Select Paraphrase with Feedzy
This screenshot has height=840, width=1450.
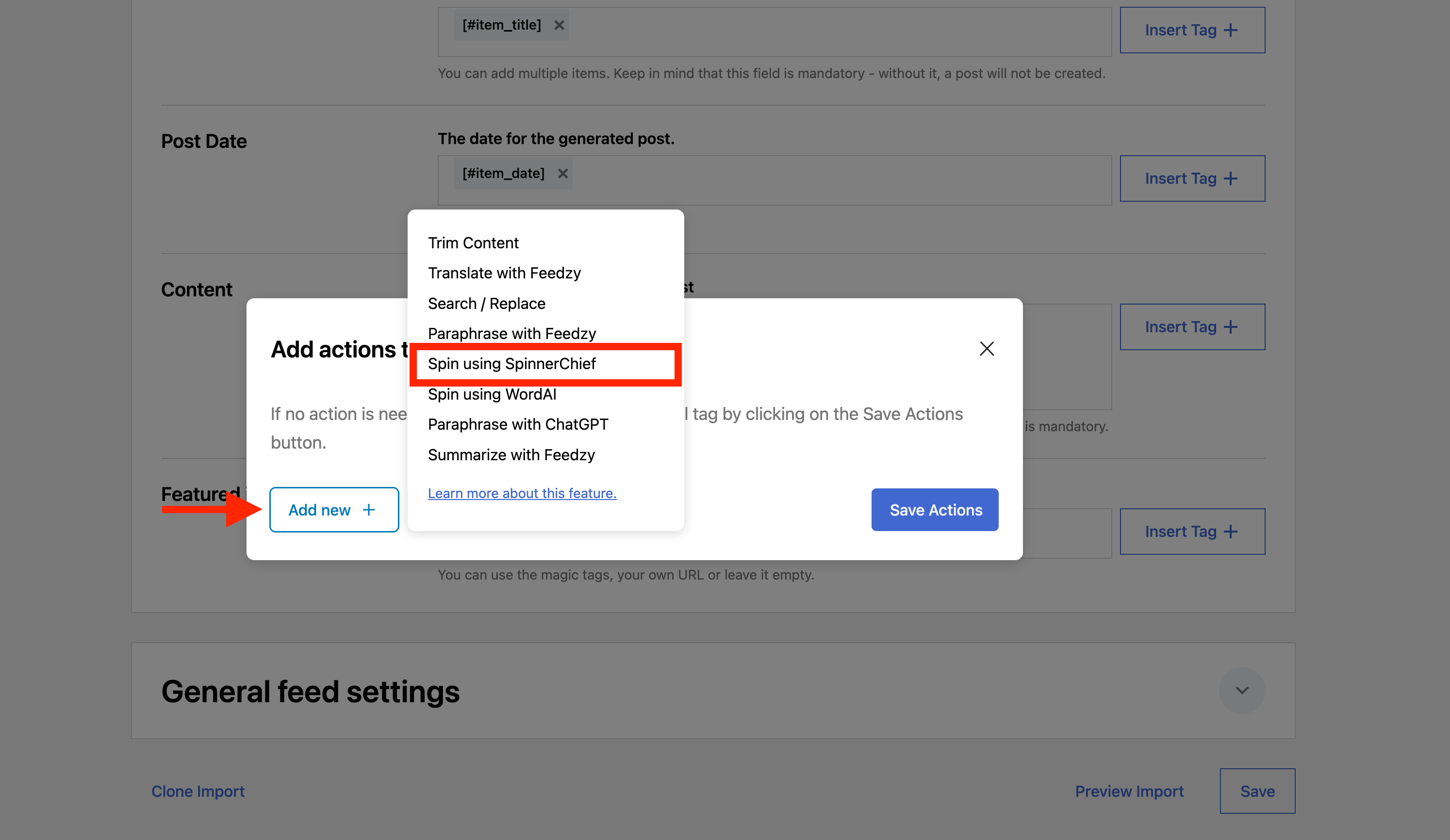pyautogui.click(x=511, y=334)
